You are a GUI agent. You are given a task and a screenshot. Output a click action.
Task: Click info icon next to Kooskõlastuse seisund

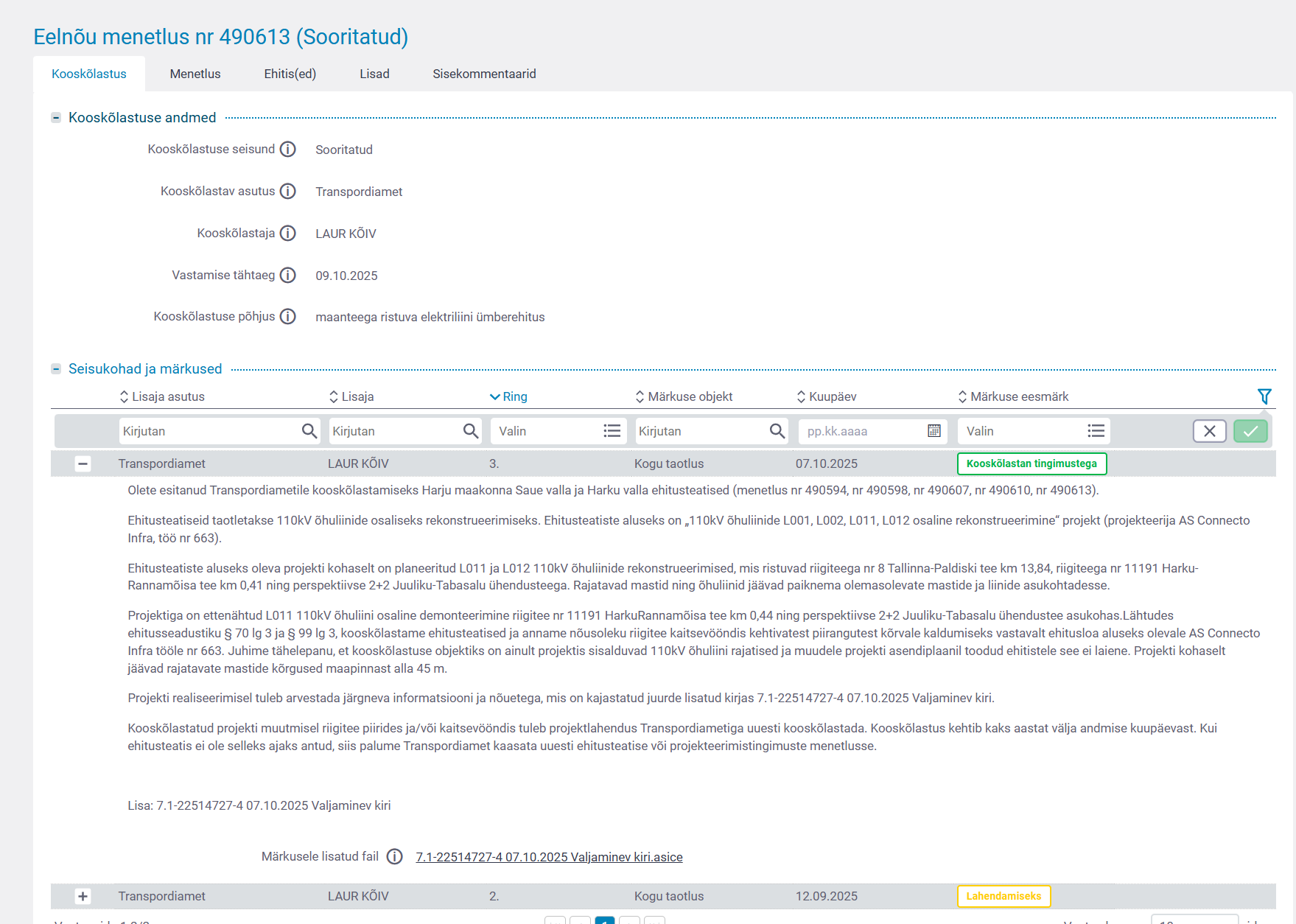tap(288, 150)
